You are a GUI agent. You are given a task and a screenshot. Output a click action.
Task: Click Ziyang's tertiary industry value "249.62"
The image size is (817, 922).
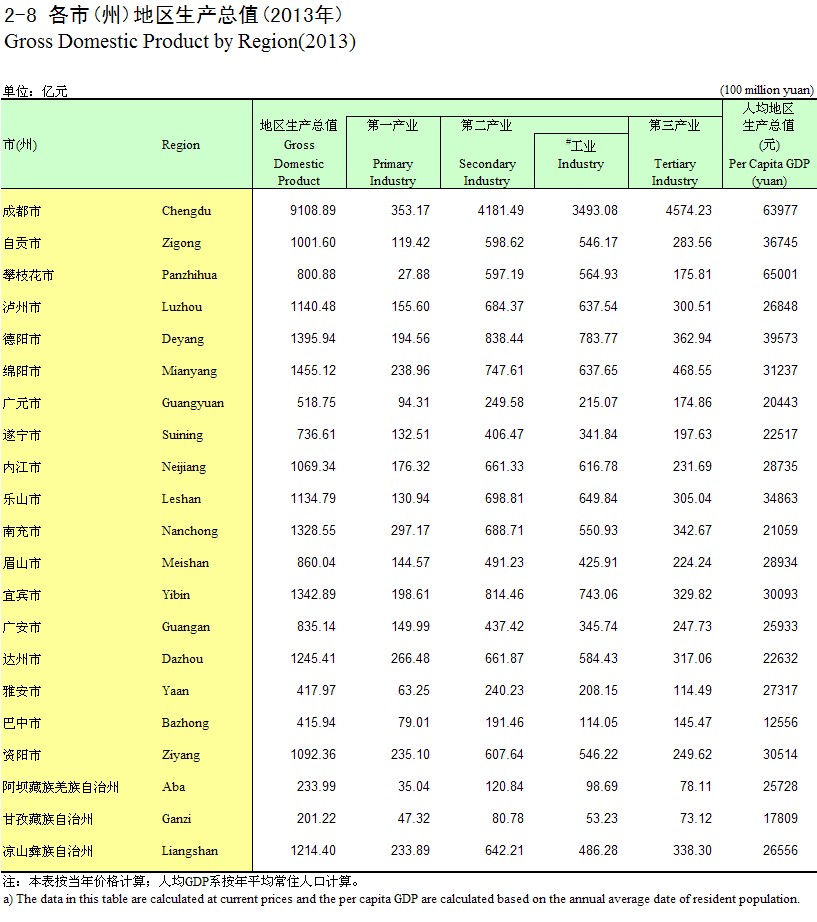pyautogui.click(x=692, y=754)
